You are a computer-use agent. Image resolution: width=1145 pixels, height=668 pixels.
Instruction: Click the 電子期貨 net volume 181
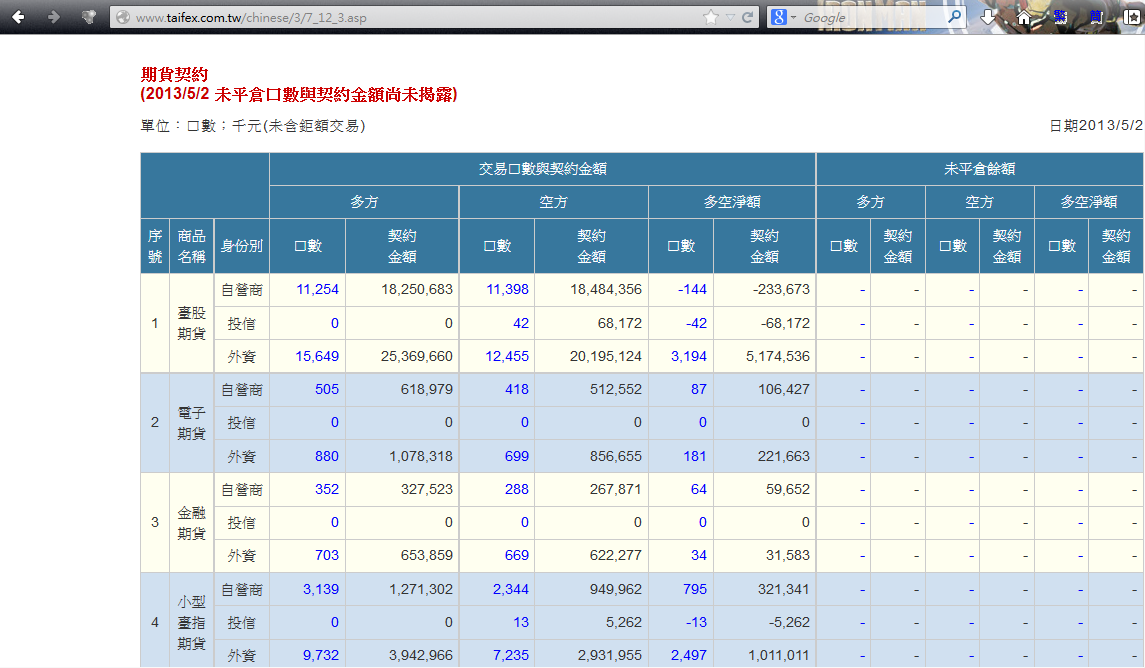click(694, 456)
